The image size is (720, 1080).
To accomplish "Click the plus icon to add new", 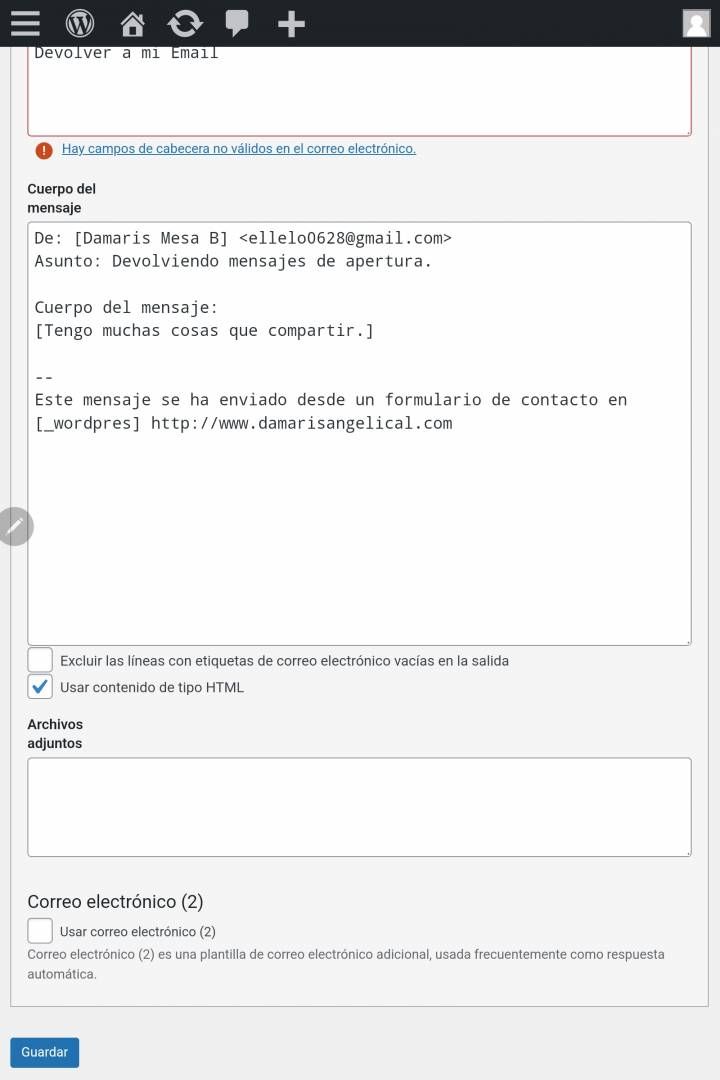I will [x=291, y=24].
